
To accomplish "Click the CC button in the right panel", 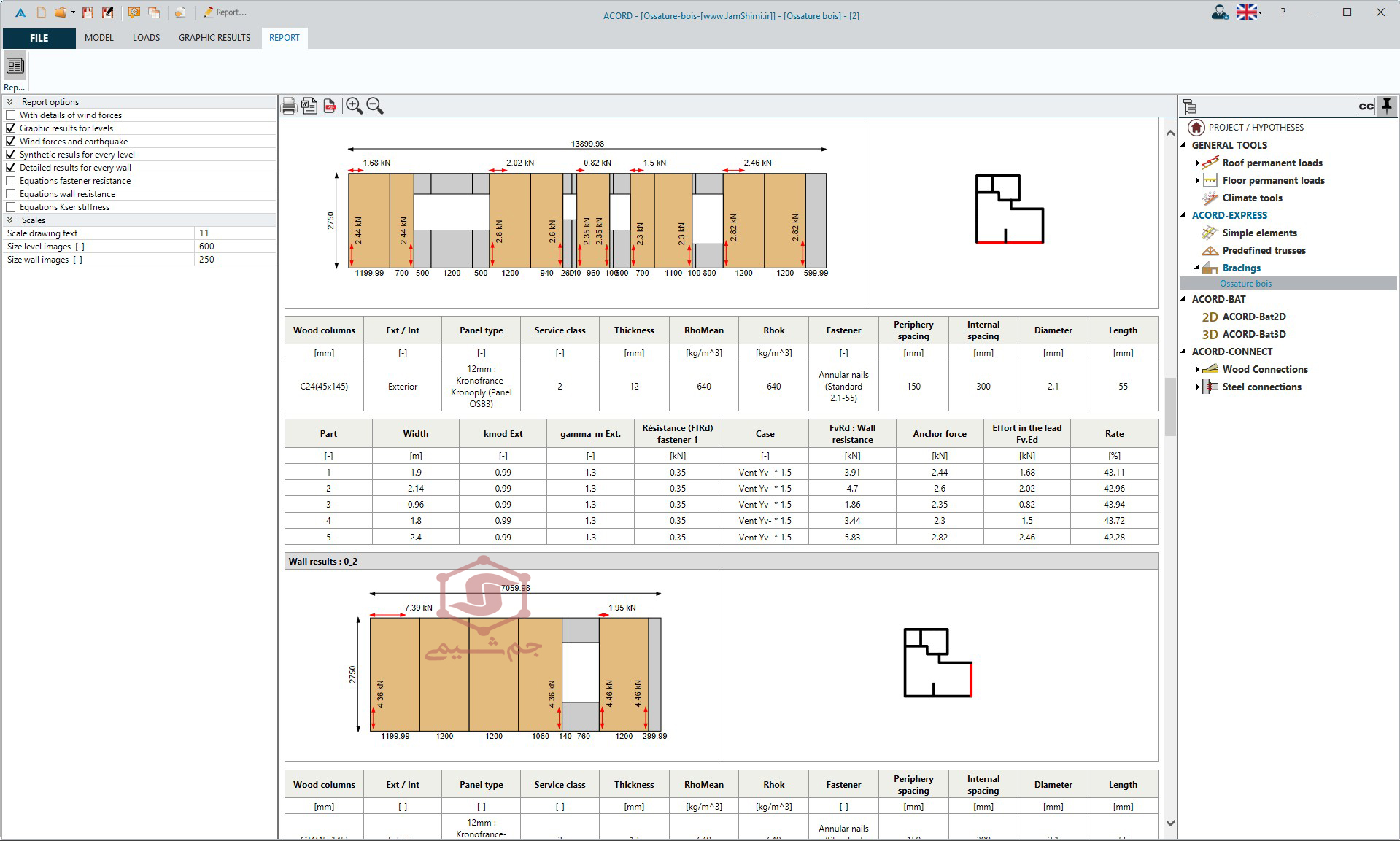I will coord(1366,106).
